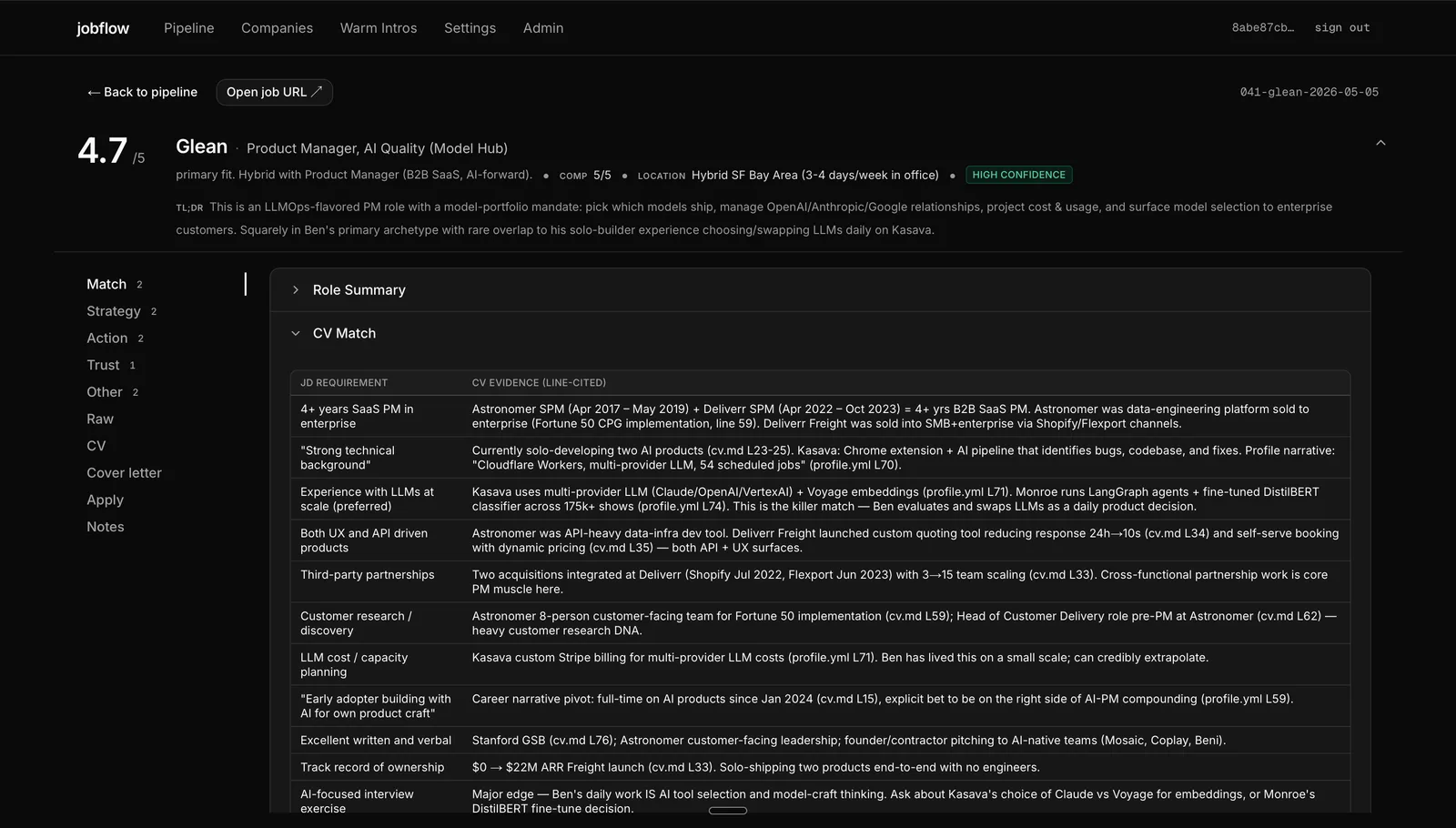Viewport: 1456px width, 828px height.
Task: Select the "Track record of ownership" cell
Action: 376,768
